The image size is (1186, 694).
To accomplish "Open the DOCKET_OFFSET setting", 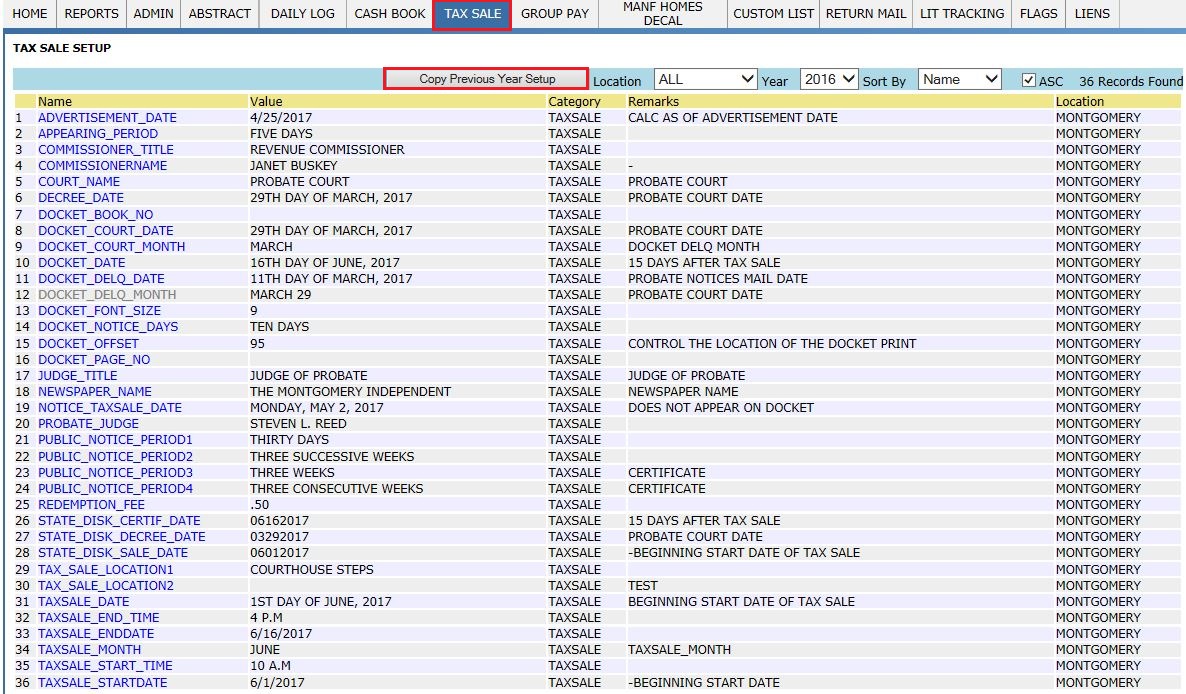I will tap(88, 344).
